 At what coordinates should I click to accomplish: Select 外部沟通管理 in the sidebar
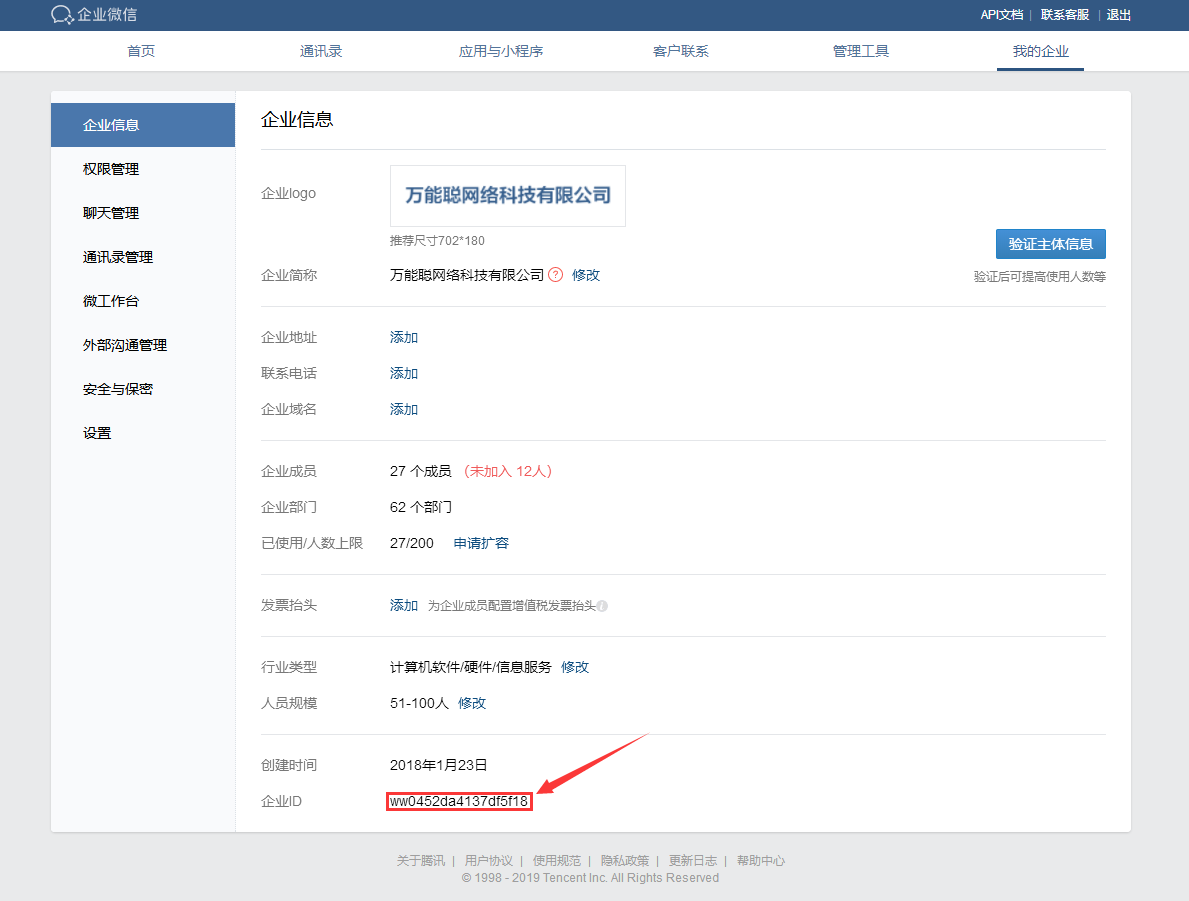click(124, 344)
